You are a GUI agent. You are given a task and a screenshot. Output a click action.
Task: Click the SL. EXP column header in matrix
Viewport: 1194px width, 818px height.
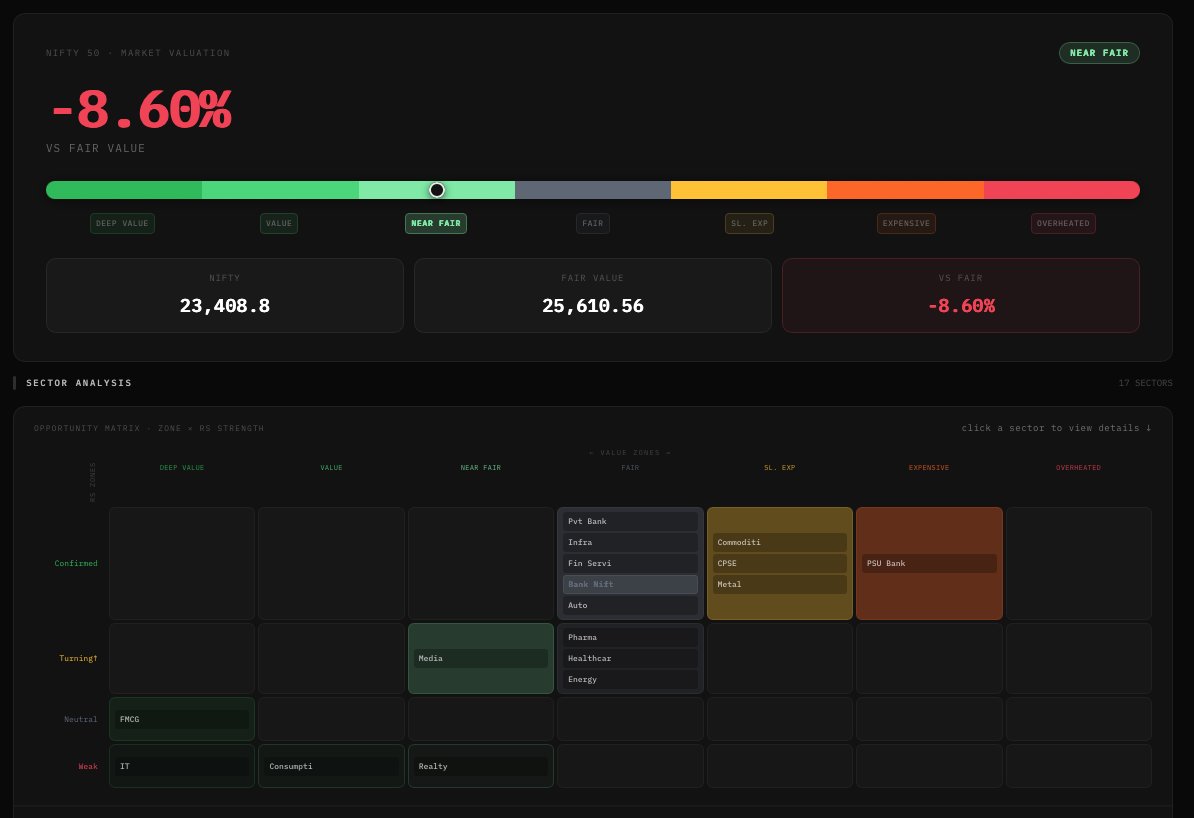[780, 468]
